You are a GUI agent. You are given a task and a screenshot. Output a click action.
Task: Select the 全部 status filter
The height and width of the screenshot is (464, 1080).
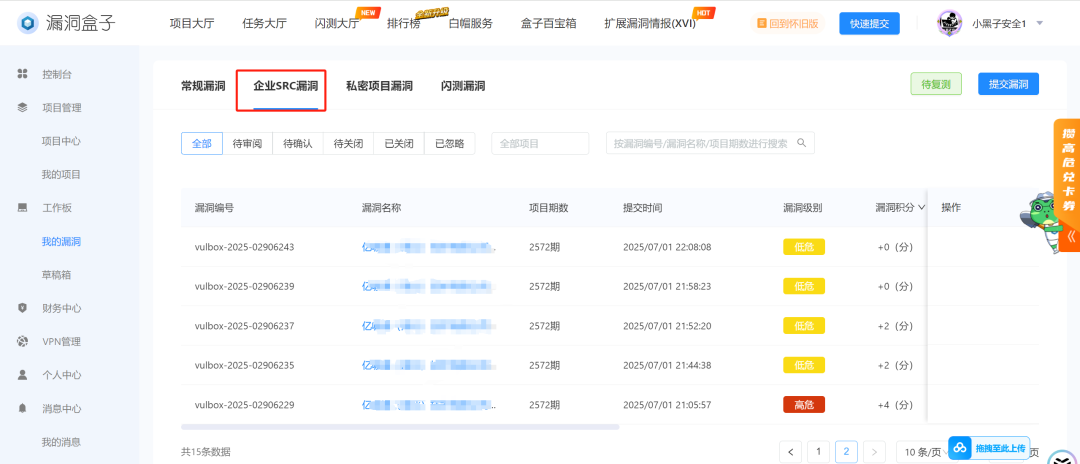202,144
